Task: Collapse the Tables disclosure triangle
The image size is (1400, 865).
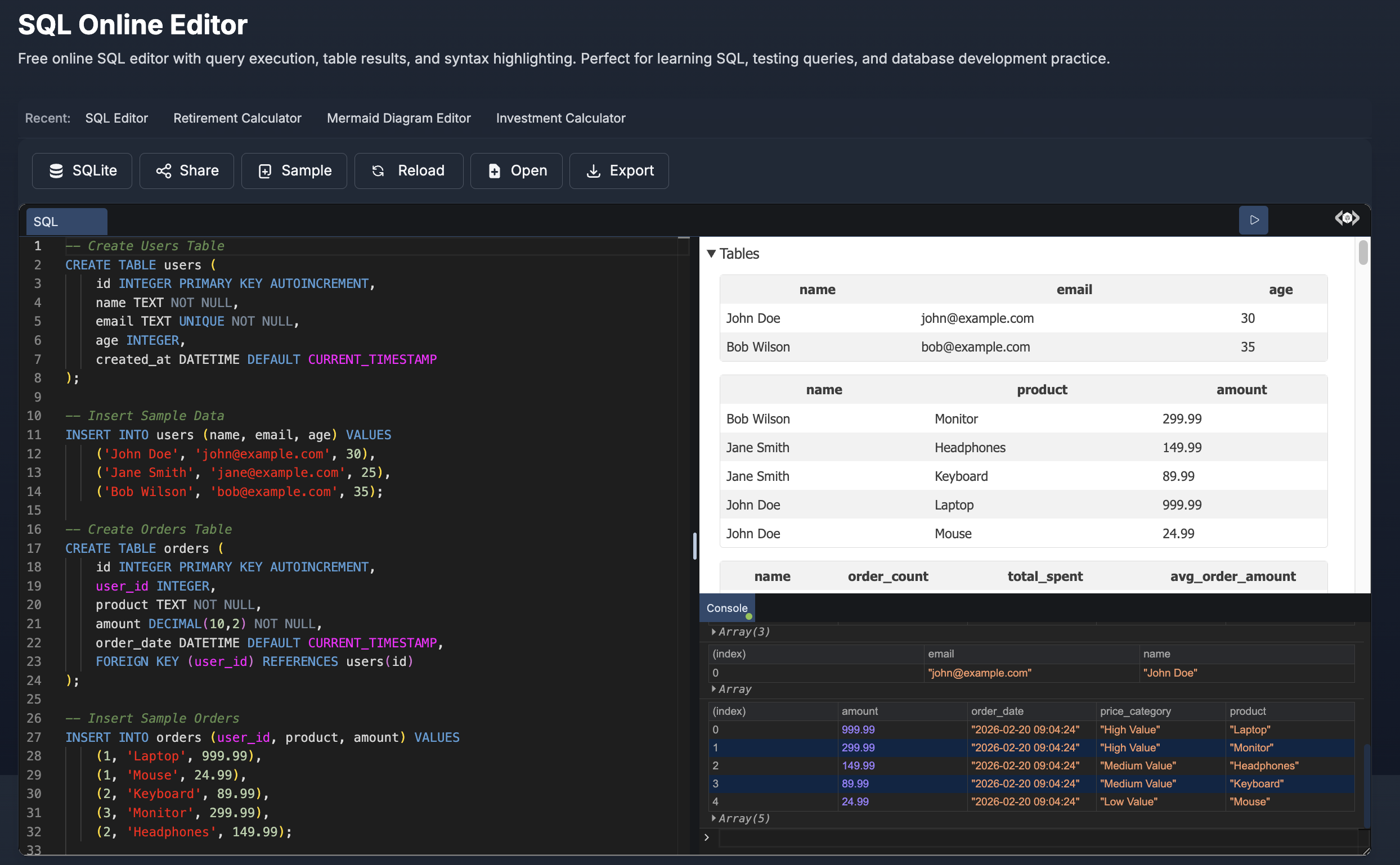Action: point(711,254)
